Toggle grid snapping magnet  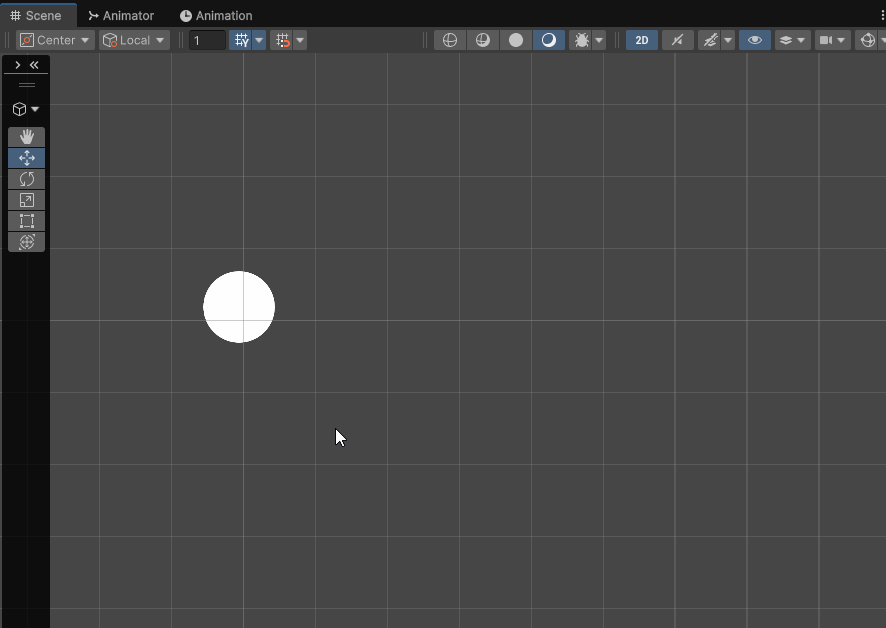click(x=282, y=40)
